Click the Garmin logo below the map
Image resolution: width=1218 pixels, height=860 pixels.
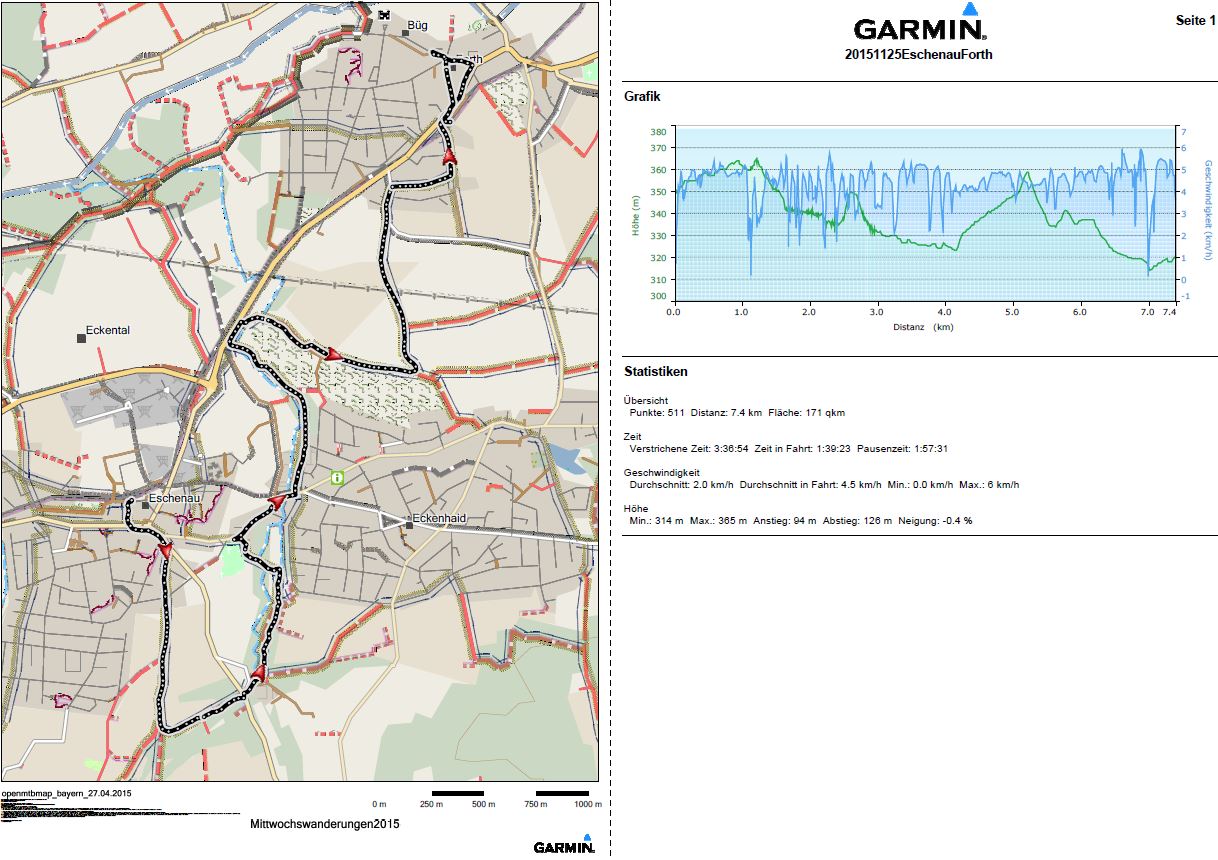(564, 845)
